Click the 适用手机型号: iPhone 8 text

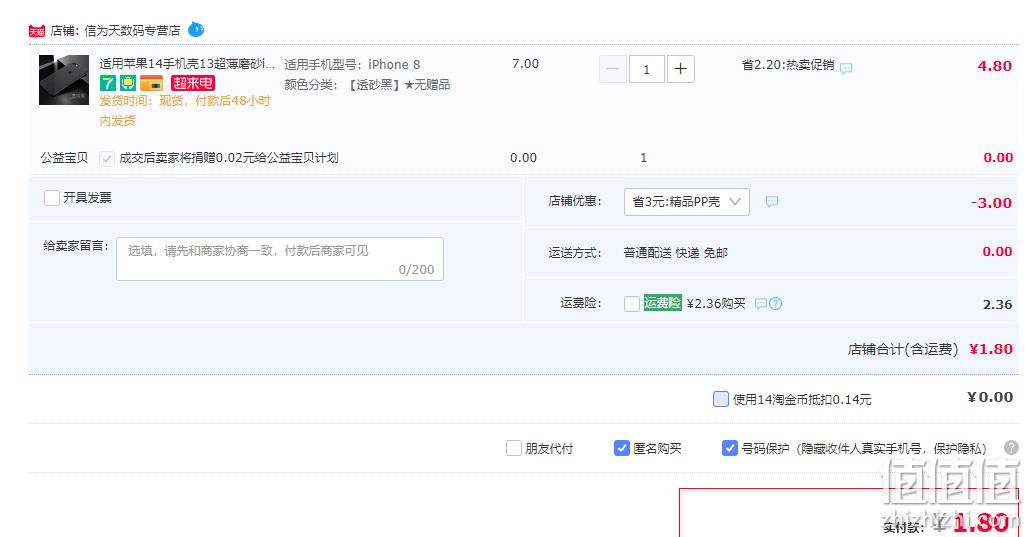[352, 64]
